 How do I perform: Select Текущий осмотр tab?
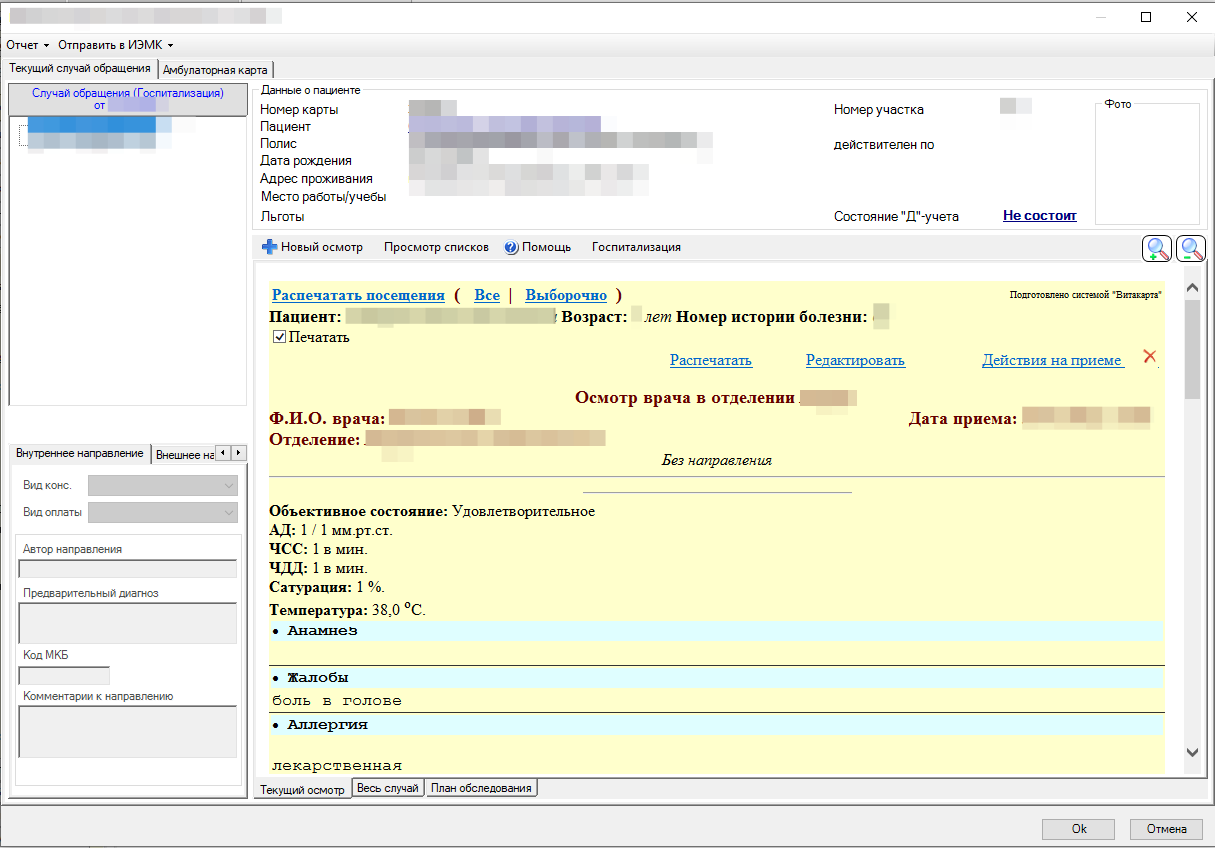click(x=303, y=789)
